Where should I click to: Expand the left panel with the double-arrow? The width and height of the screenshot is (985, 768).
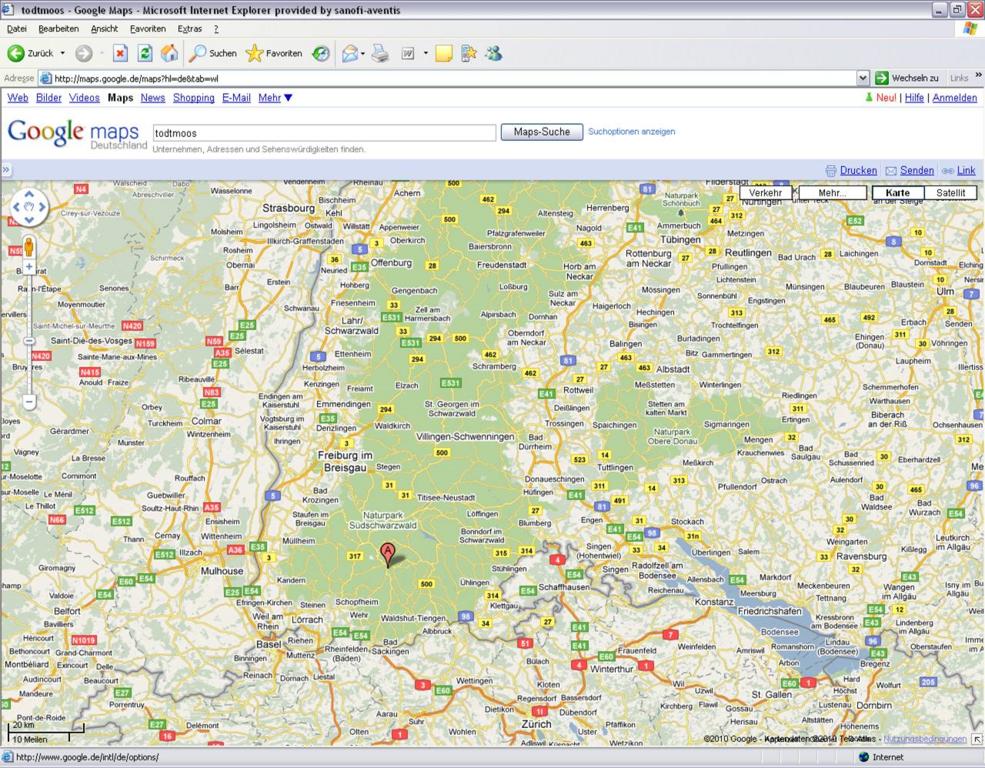(x=6, y=170)
